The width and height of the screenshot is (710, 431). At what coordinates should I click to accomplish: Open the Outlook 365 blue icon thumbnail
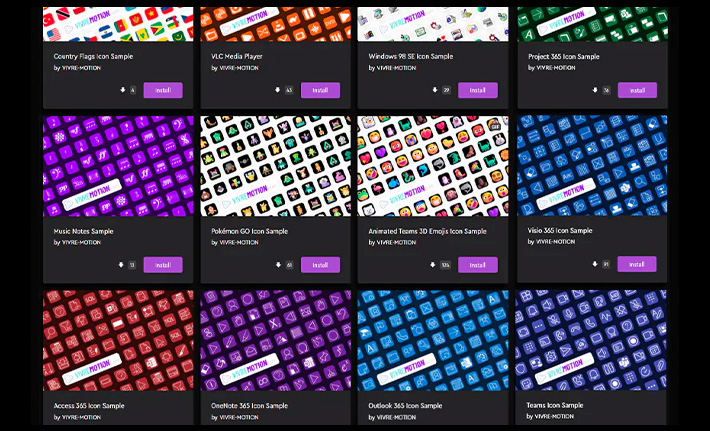point(433,340)
